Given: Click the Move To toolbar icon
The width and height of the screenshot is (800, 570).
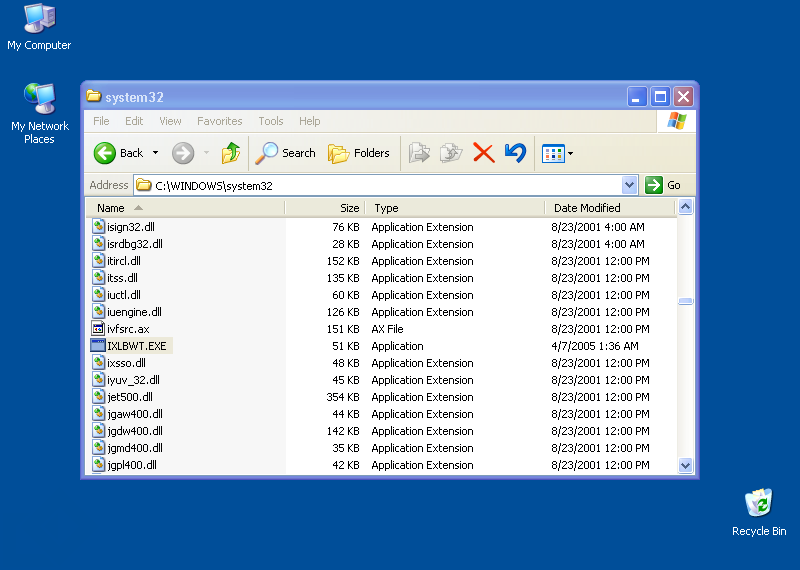Looking at the screenshot, I should click(x=419, y=153).
